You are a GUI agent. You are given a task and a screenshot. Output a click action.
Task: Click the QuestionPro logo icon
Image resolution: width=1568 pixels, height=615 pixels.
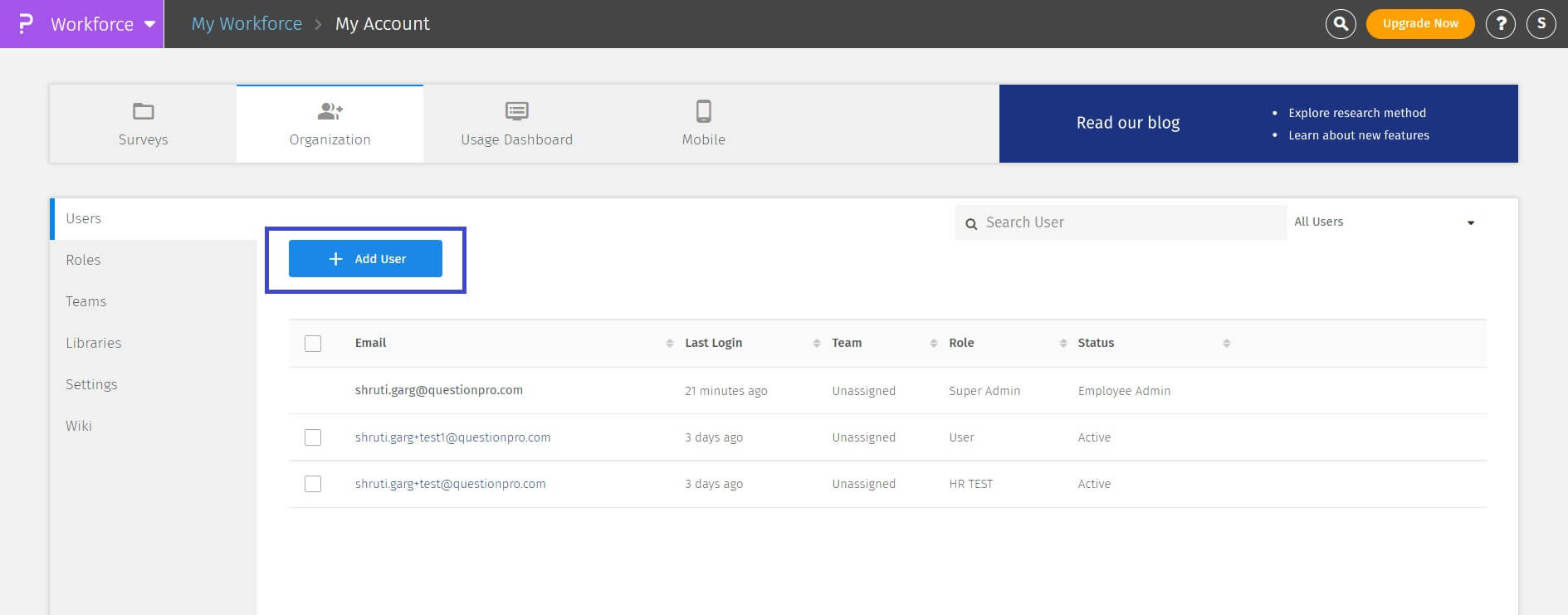click(26, 24)
